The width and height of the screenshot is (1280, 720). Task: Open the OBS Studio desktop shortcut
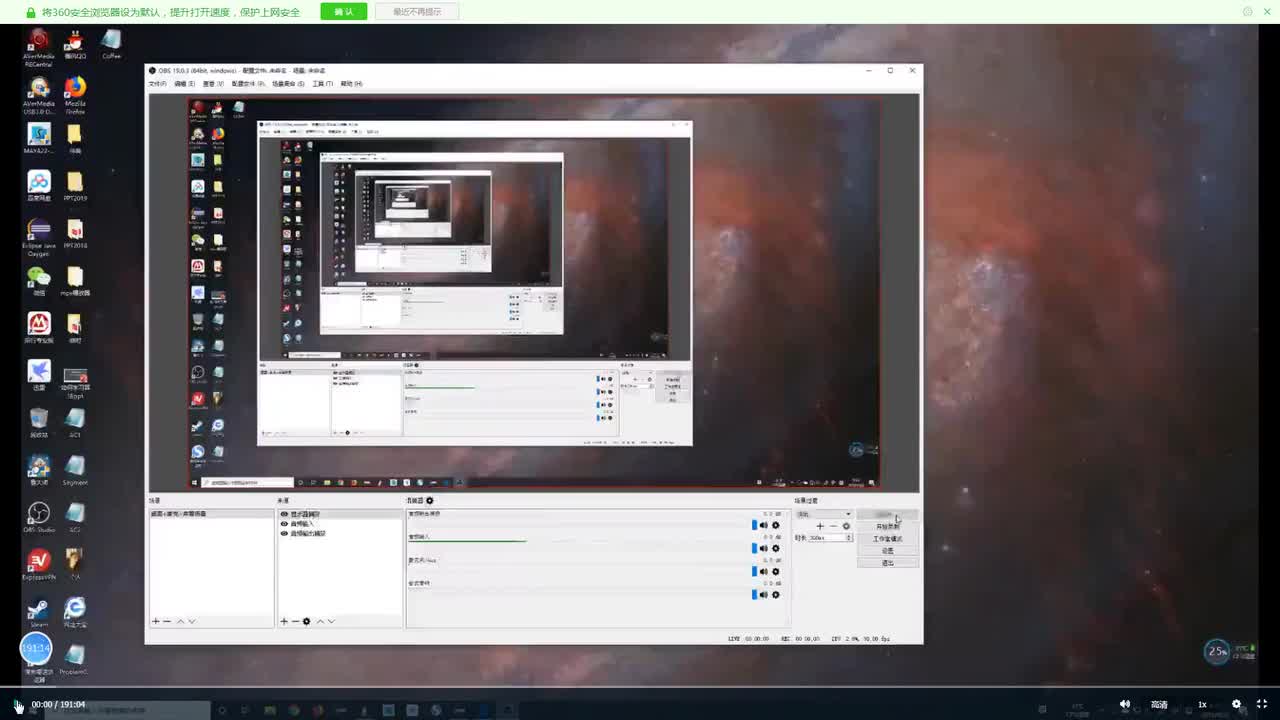39,517
